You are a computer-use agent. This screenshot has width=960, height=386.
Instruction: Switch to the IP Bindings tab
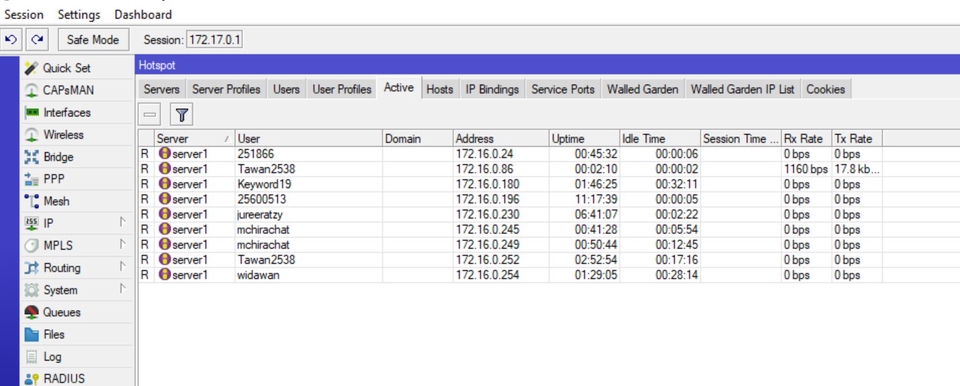pos(492,89)
